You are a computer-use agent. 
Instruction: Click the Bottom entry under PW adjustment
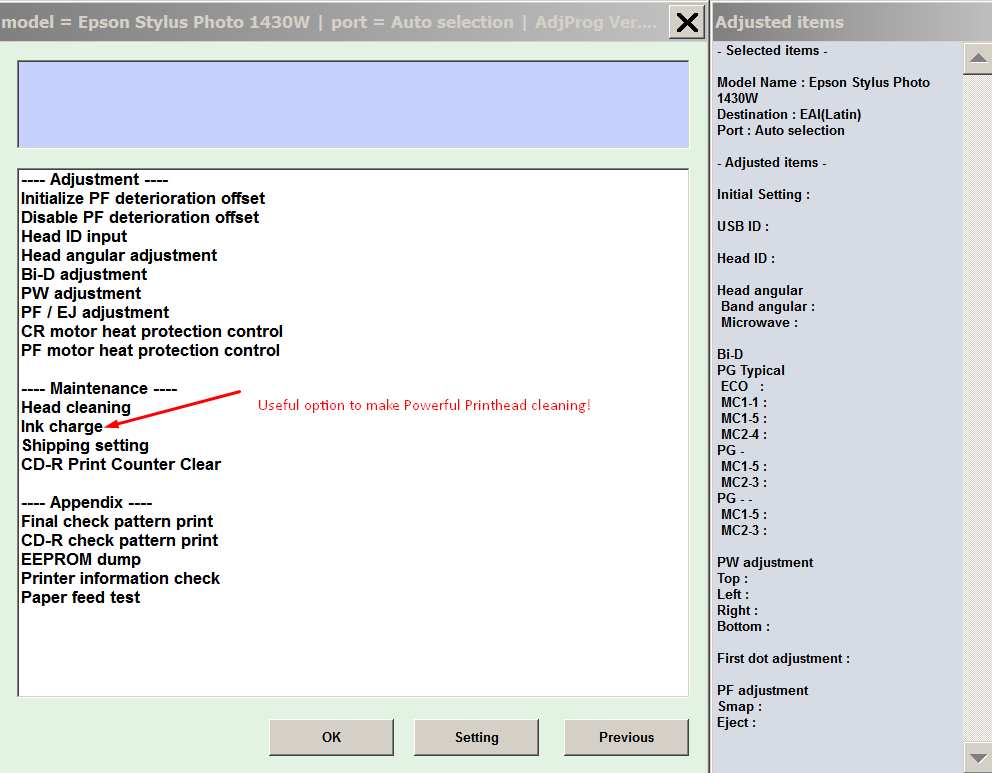click(743, 627)
